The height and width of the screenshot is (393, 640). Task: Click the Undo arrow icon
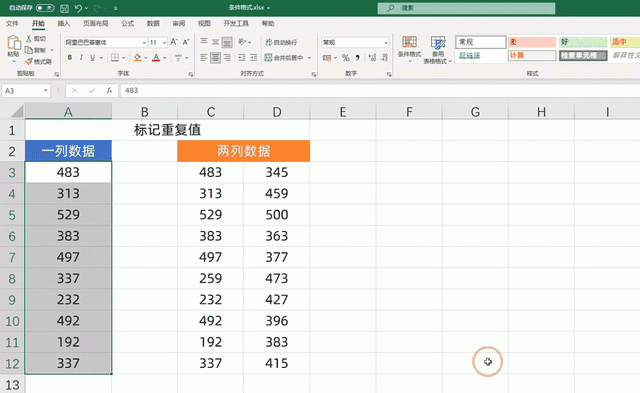[x=78, y=8]
